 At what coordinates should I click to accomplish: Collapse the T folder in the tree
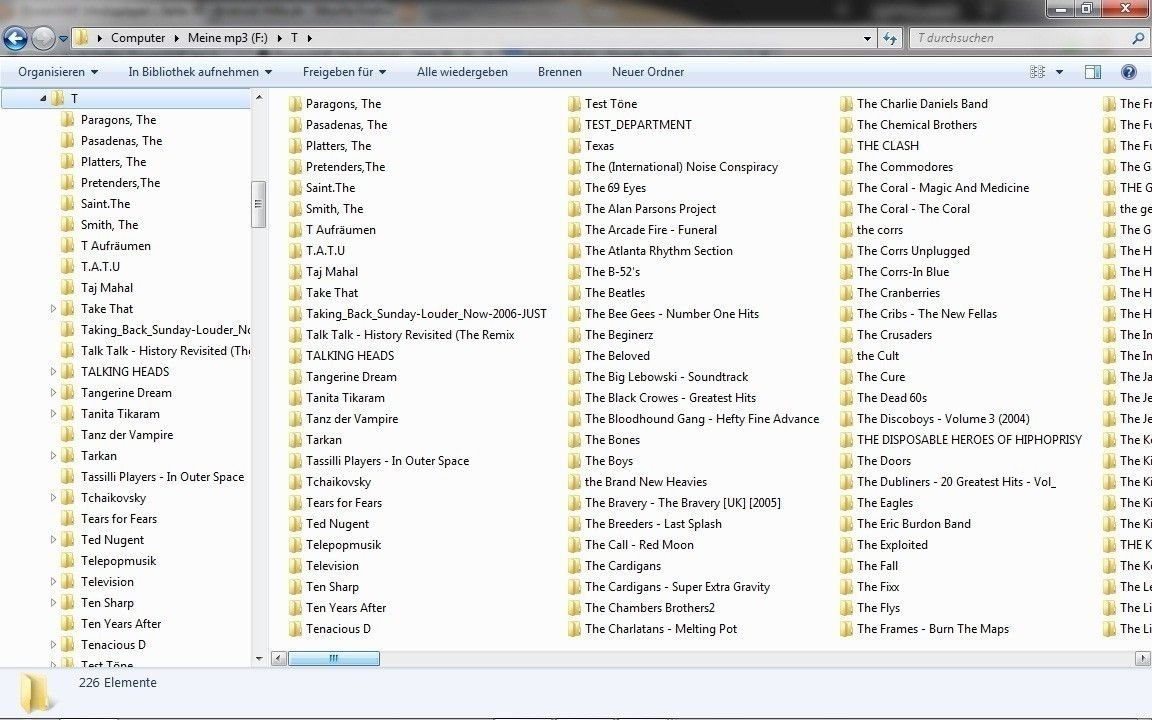43,98
